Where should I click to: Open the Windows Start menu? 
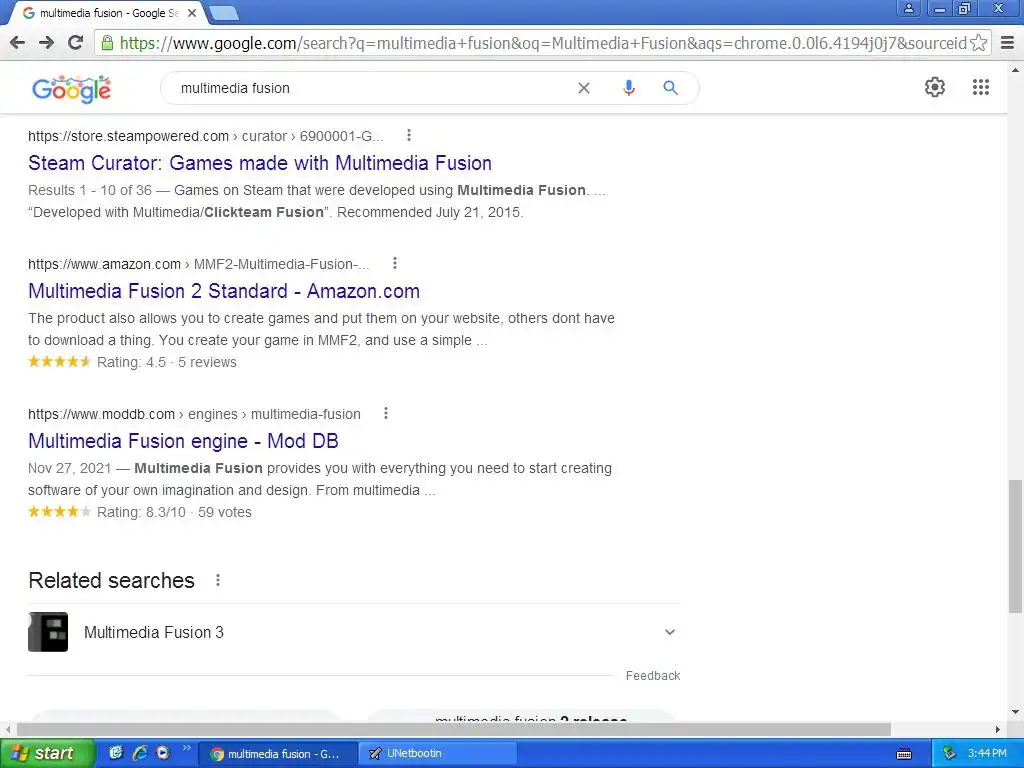coord(46,753)
